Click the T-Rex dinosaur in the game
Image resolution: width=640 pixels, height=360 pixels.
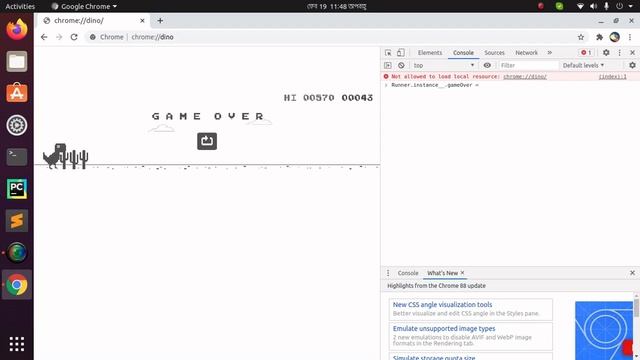54,156
